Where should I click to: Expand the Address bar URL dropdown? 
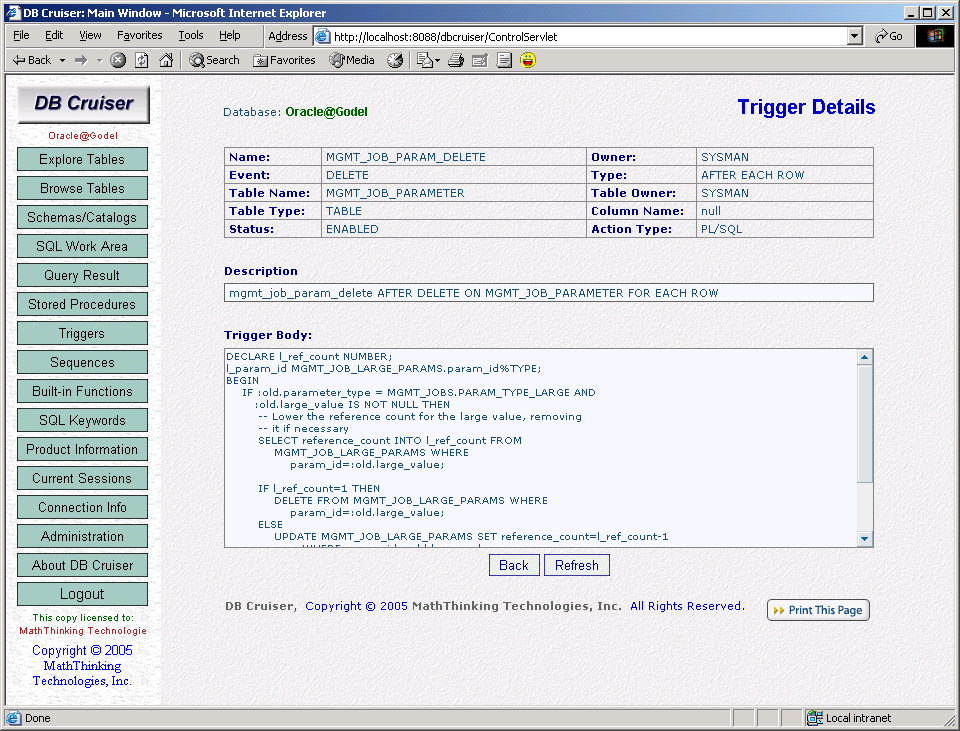coord(854,36)
